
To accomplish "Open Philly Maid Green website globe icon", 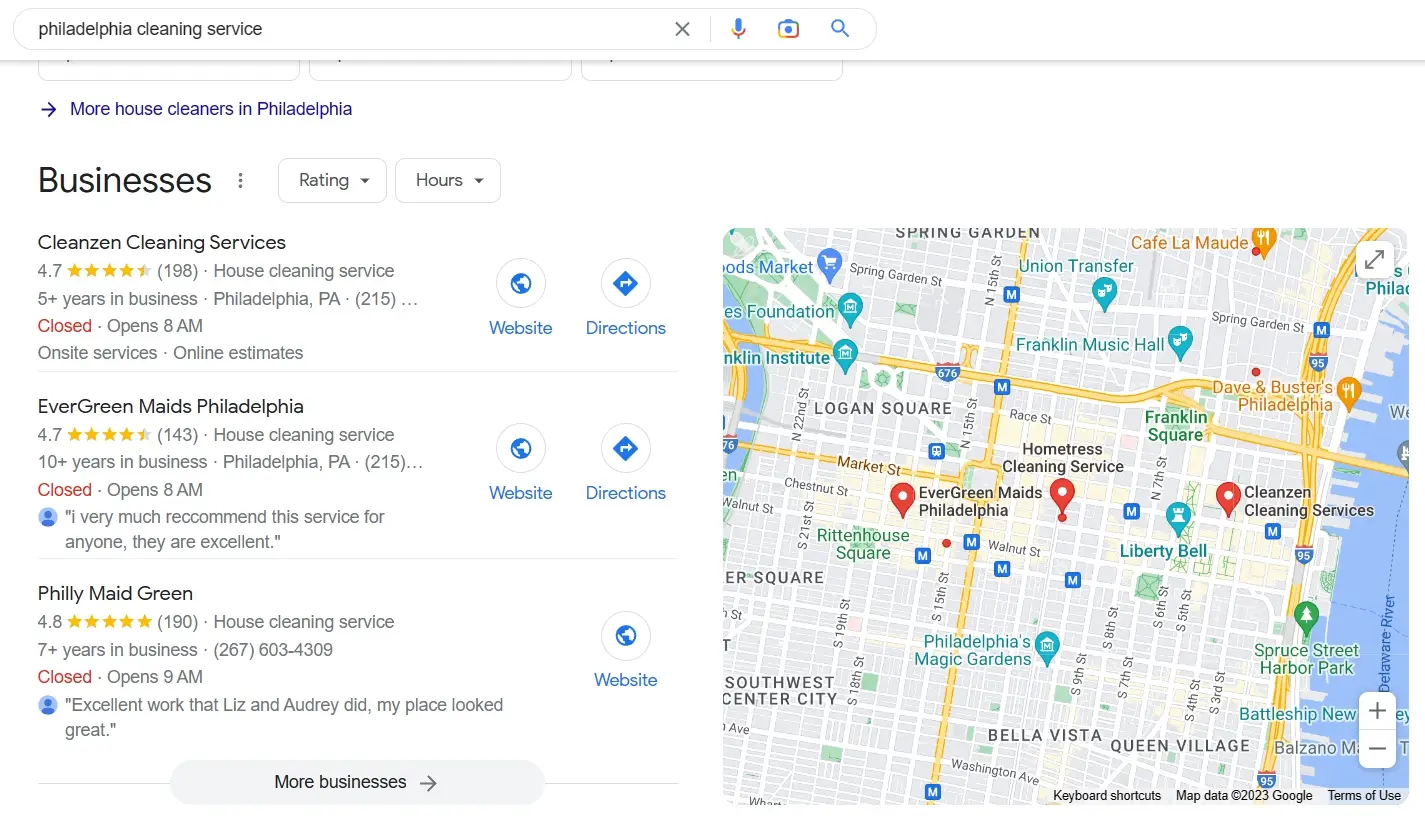I will tap(626, 636).
